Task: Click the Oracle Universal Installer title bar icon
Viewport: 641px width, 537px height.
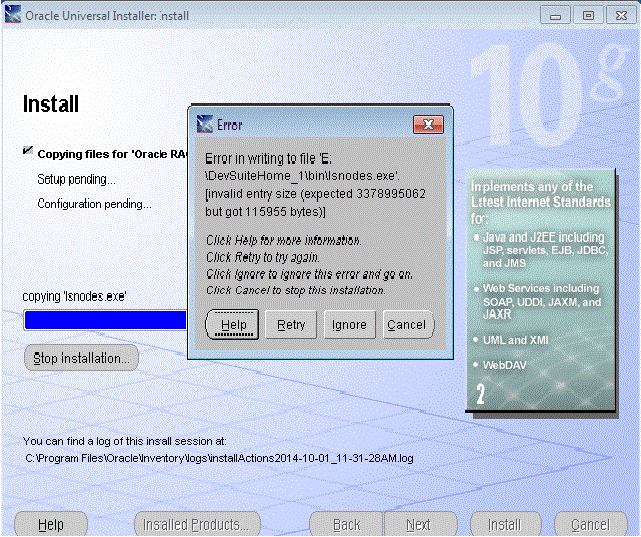Action: (12, 16)
